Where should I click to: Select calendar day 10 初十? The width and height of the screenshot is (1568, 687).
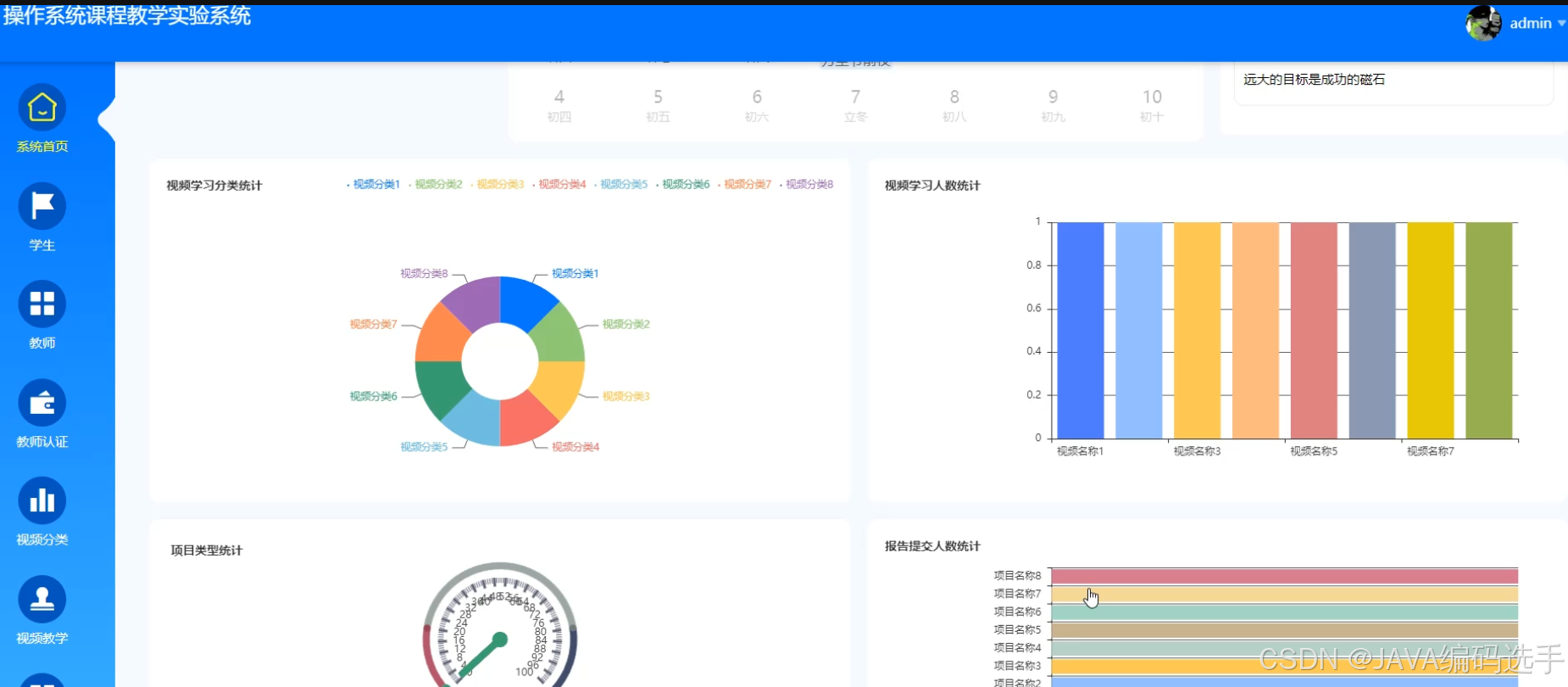(x=1152, y=105)
